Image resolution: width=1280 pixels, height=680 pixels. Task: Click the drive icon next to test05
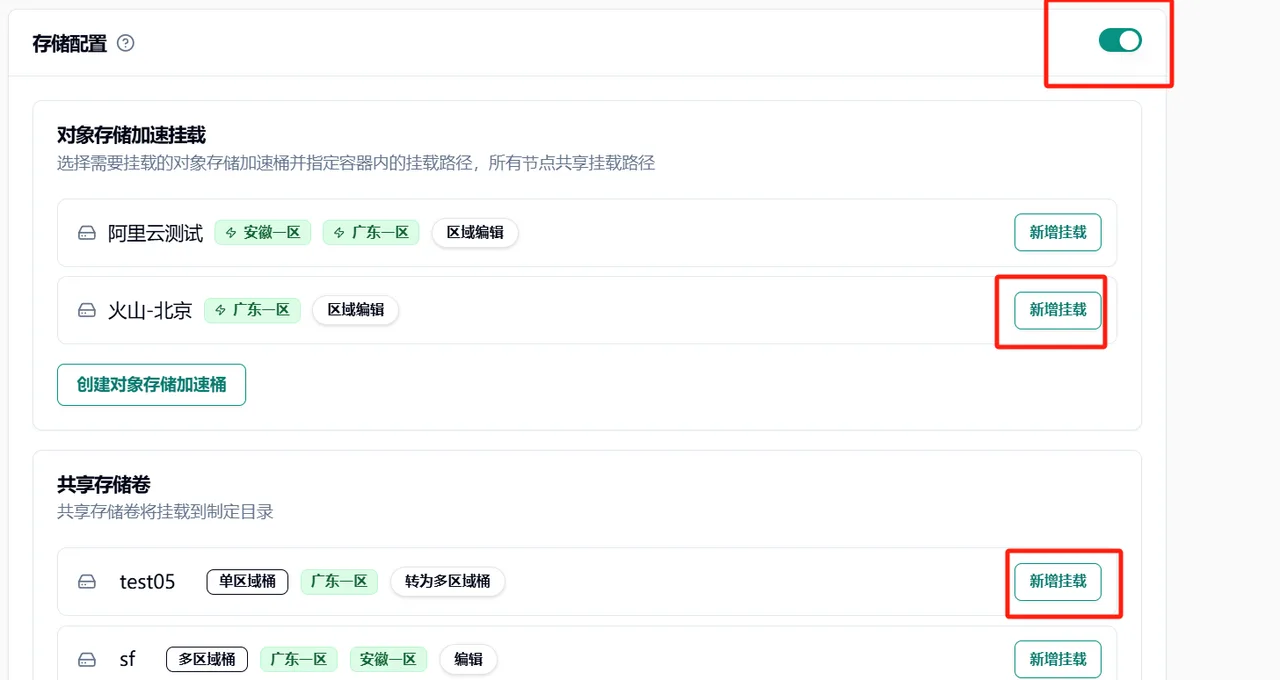(87, 582)
